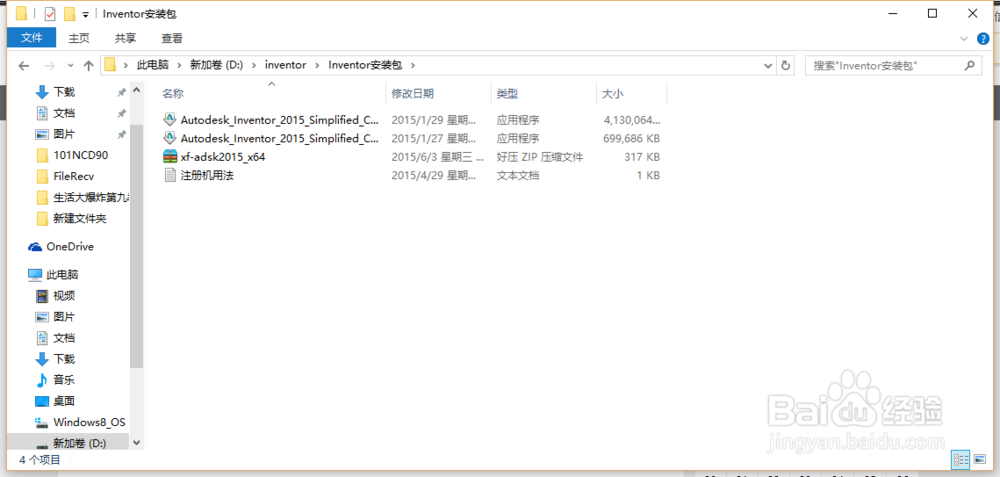1000x477 pixels.
Task: Click the 好压 ZIP 压缩文件 type cell
Action: click(x=540, y=156)
